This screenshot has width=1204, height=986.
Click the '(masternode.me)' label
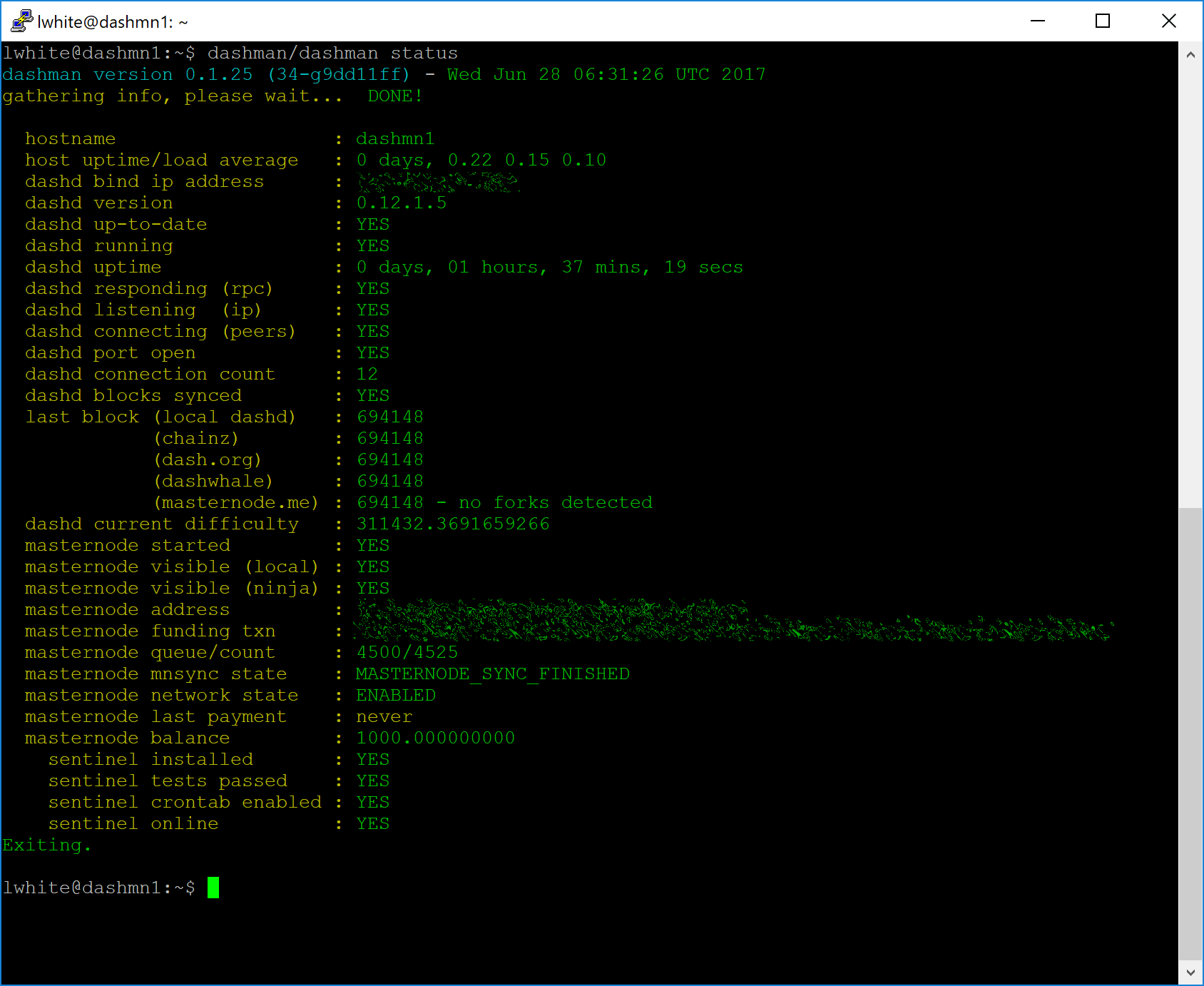click(236, 503)
